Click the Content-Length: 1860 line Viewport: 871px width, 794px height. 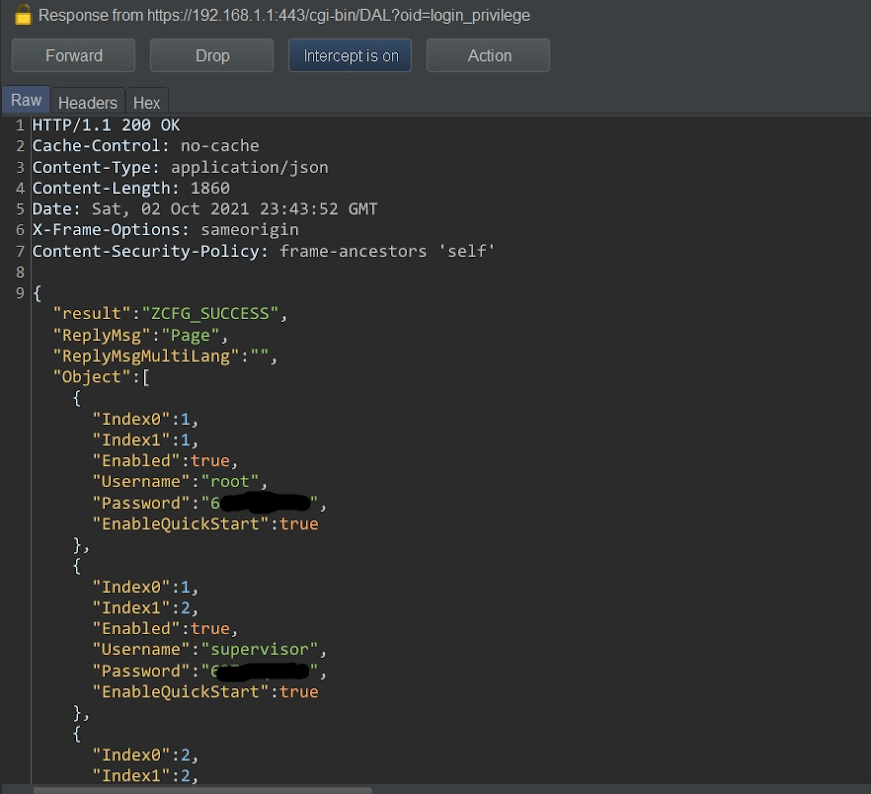[x=131, y=188]
